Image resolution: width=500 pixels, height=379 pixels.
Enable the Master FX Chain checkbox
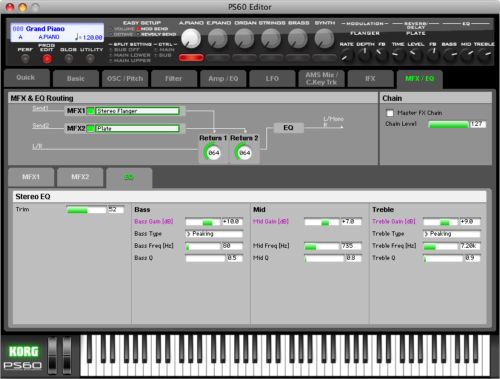point(390,113)
